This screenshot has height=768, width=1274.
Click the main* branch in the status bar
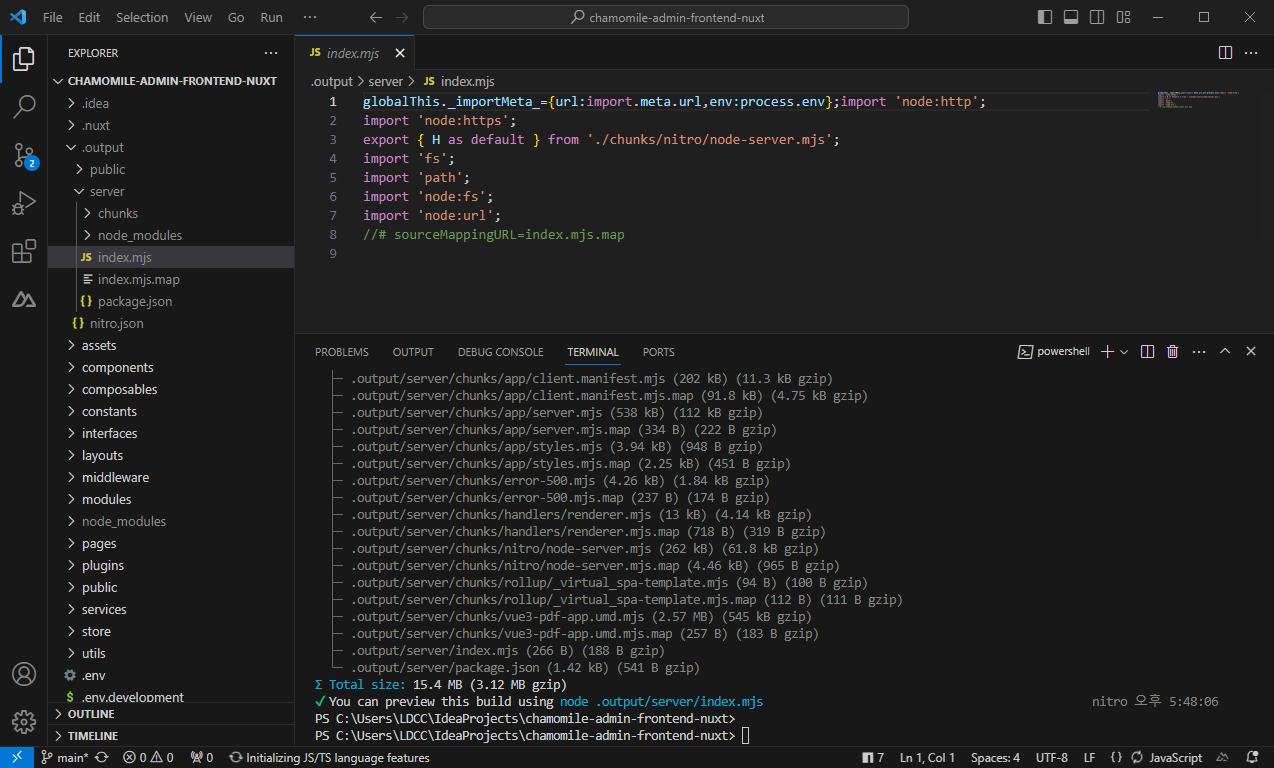click(x=65, y=758)
